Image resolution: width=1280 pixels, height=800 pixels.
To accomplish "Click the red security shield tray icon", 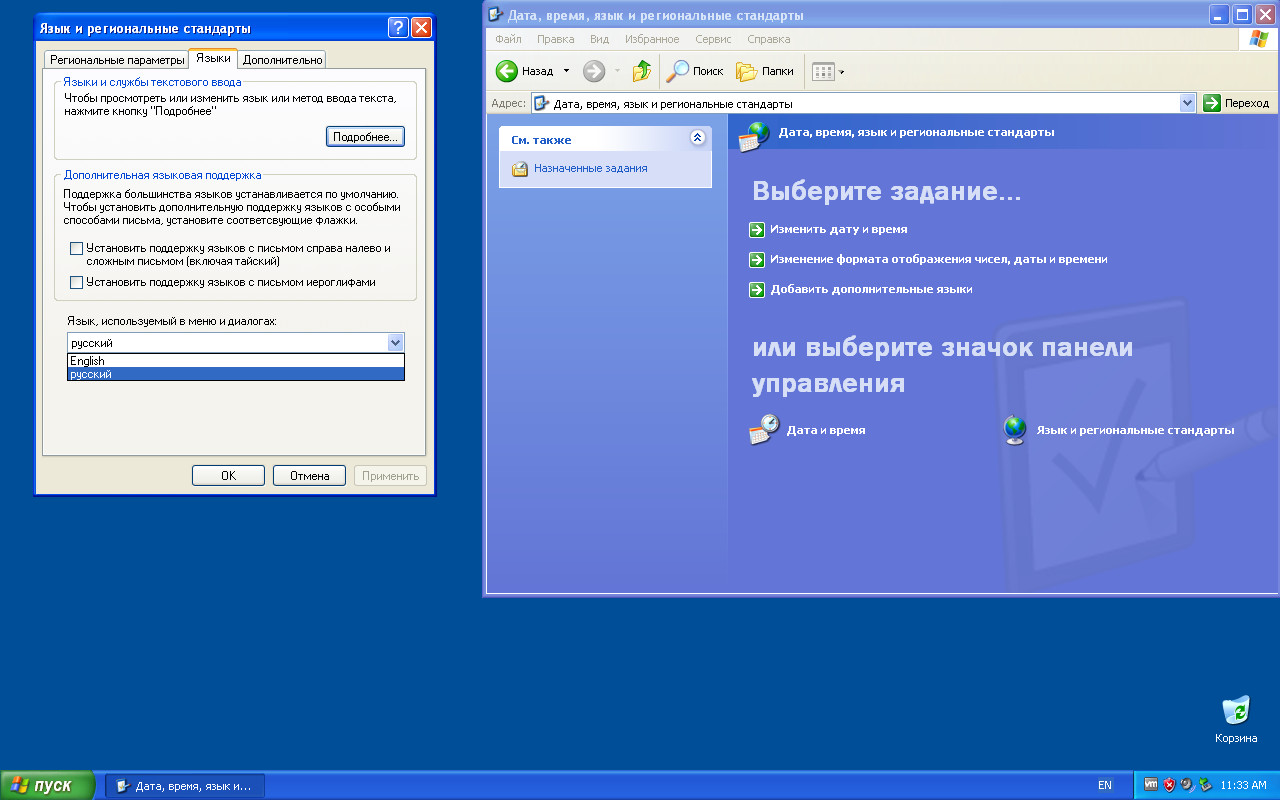I will 1169,785.
